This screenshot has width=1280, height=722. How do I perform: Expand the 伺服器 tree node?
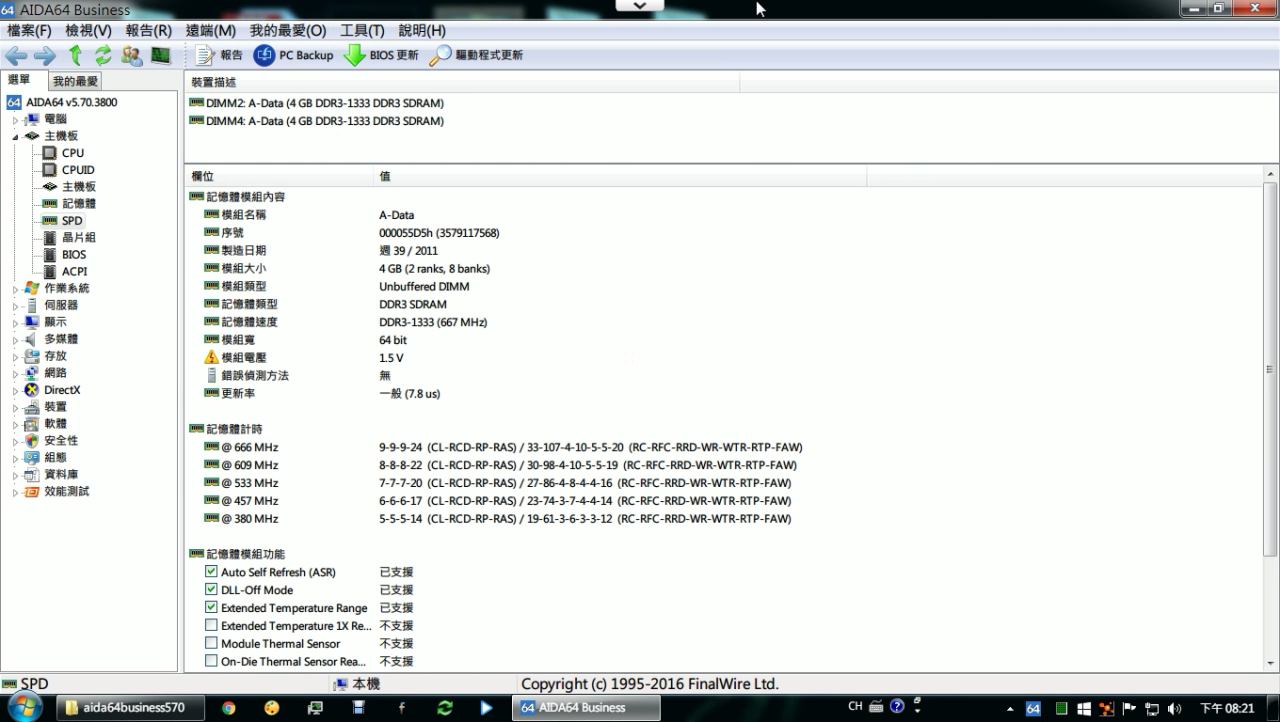pos(15,306)
